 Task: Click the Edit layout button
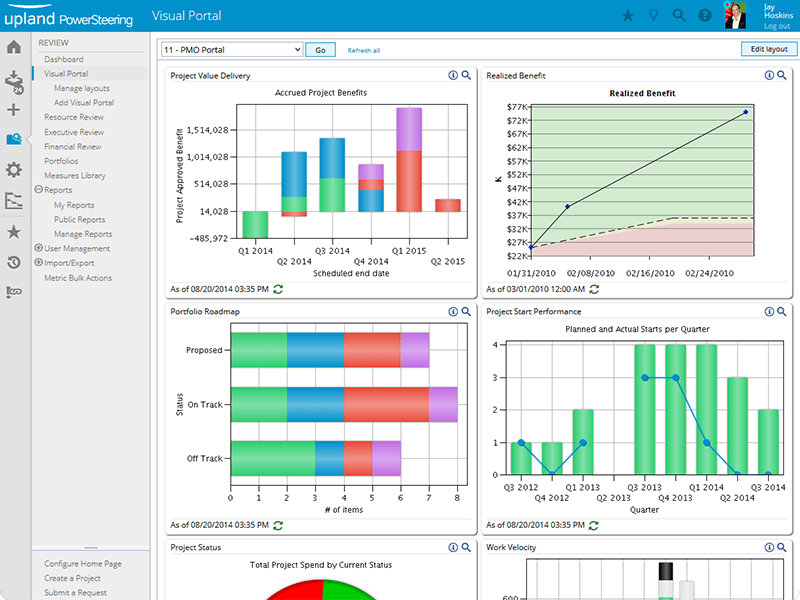click(x=768, y=49)
